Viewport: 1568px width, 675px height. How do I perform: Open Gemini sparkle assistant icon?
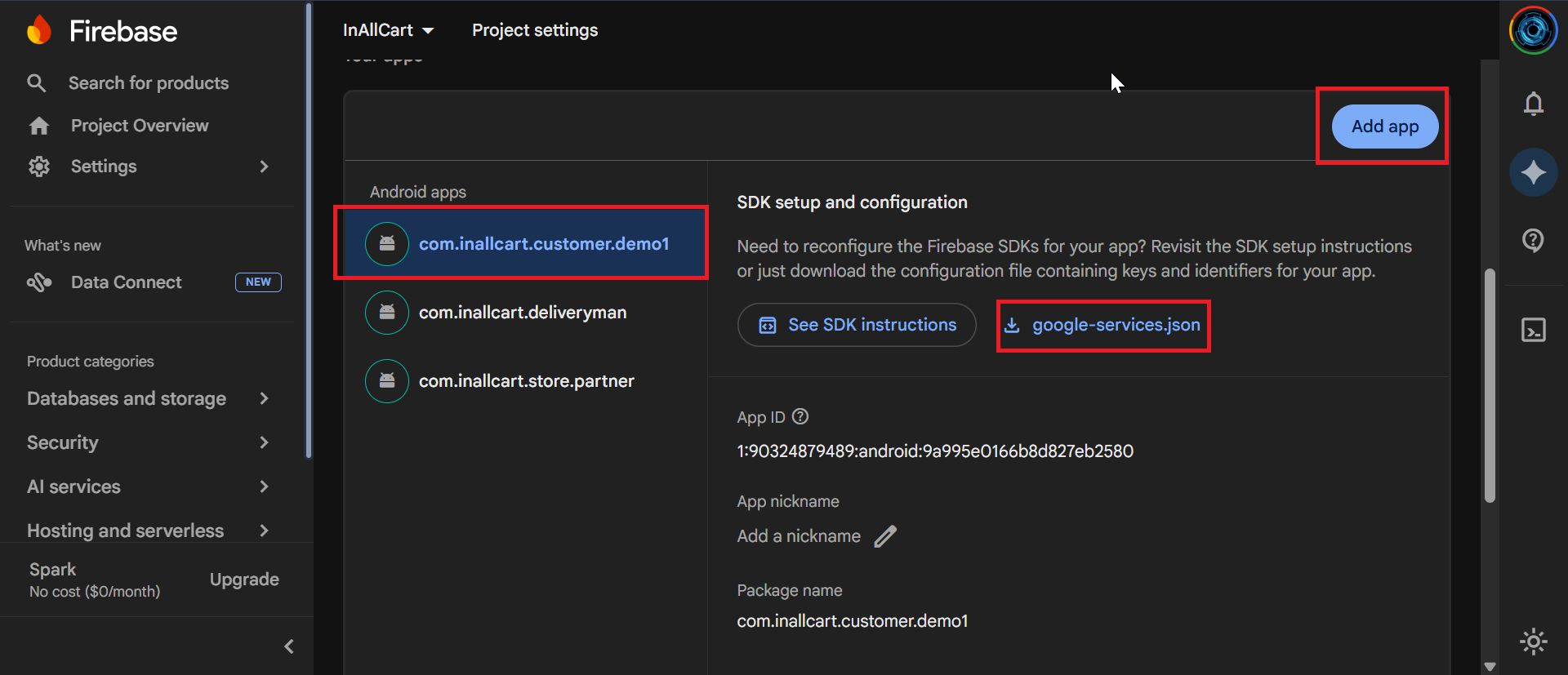pos(1534,172)
